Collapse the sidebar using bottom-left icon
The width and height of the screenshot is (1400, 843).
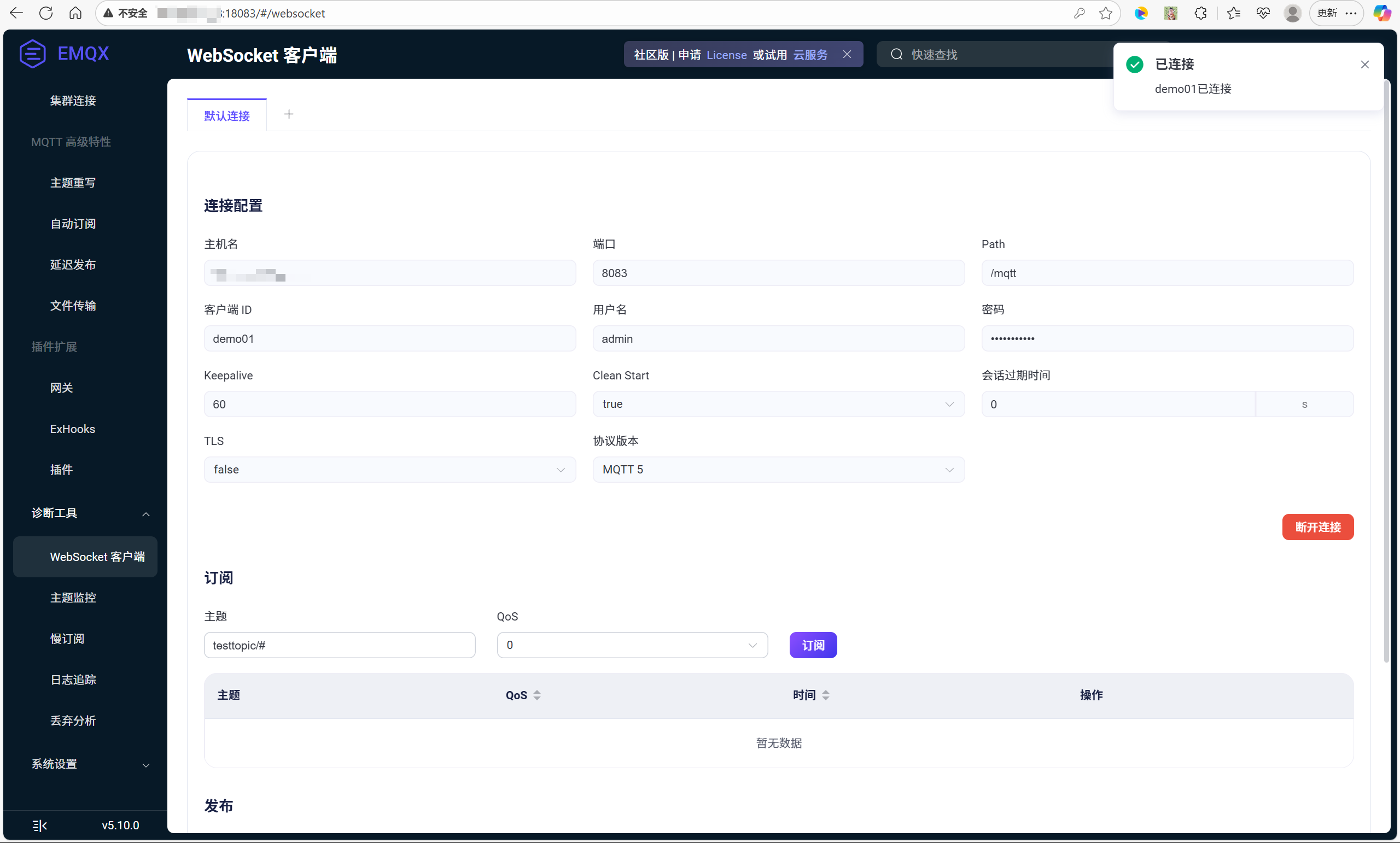[39, 826]
